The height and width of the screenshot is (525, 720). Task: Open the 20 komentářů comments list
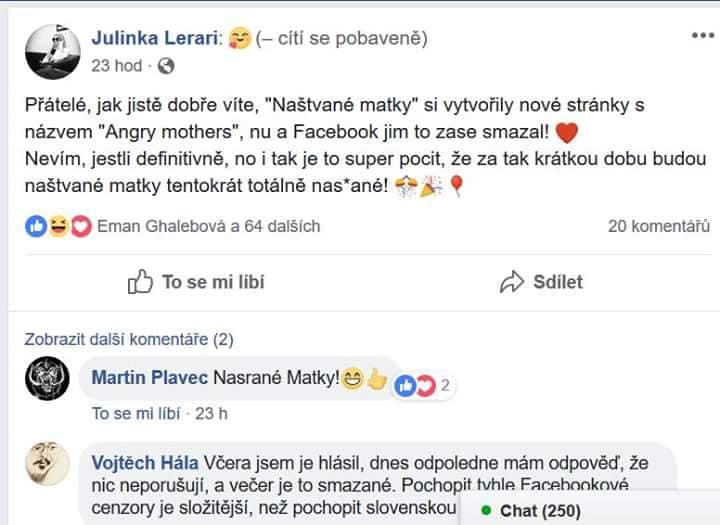[658, 226]
